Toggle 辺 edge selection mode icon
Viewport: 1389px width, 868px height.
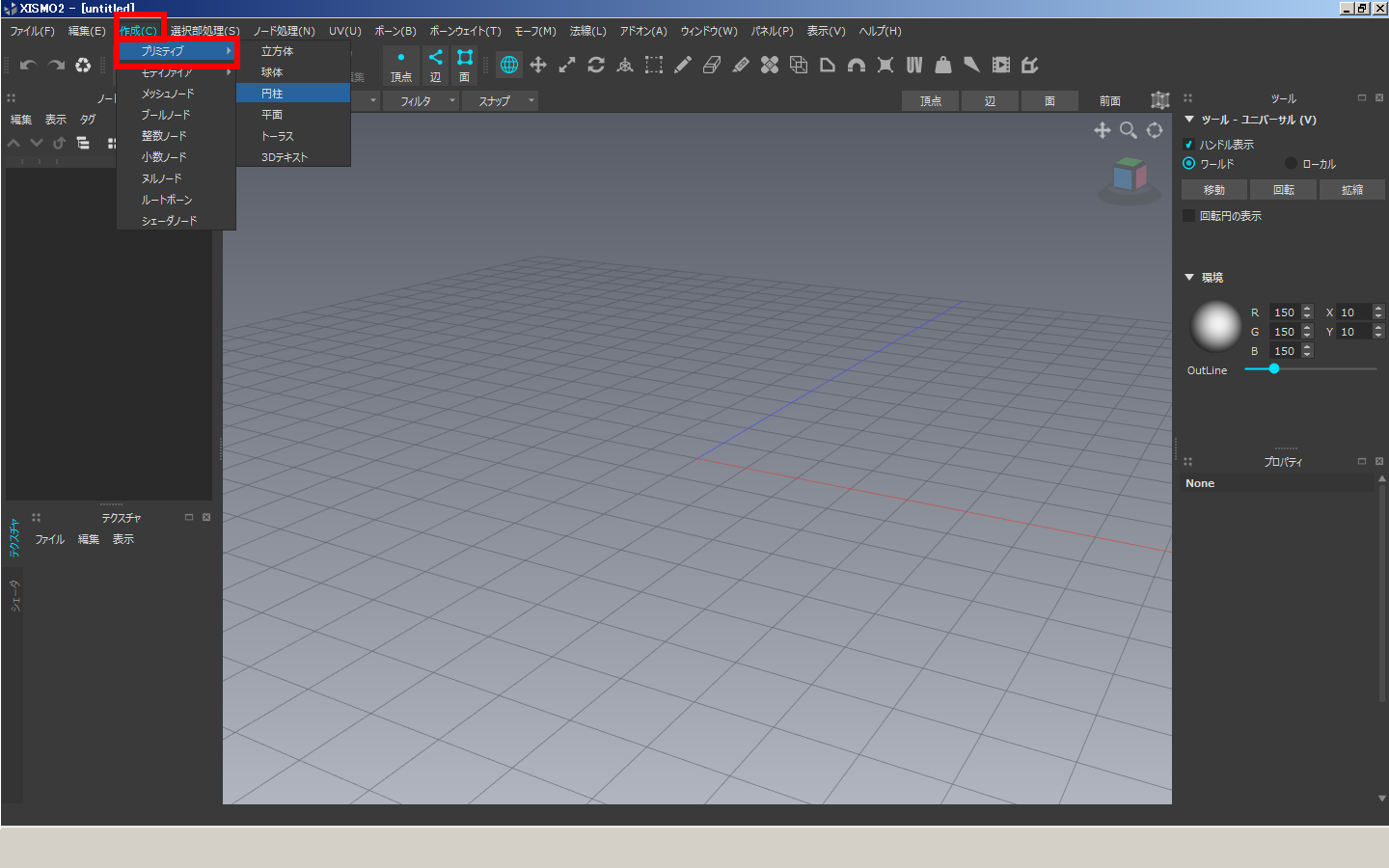pos(436,66)
